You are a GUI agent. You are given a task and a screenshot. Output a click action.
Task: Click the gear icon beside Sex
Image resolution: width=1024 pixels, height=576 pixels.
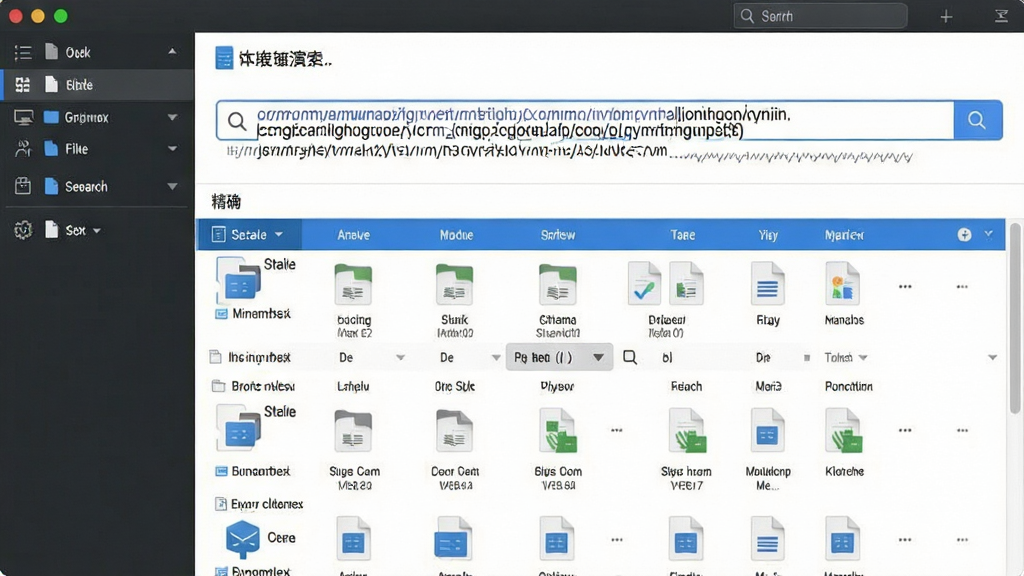pos(23,230)
